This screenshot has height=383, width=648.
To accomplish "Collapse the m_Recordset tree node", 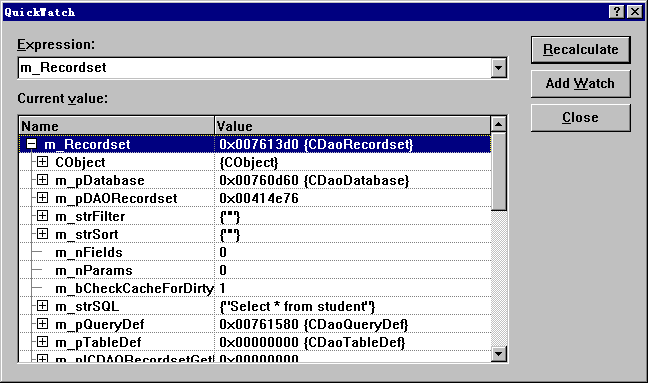I will coord(31,144).
